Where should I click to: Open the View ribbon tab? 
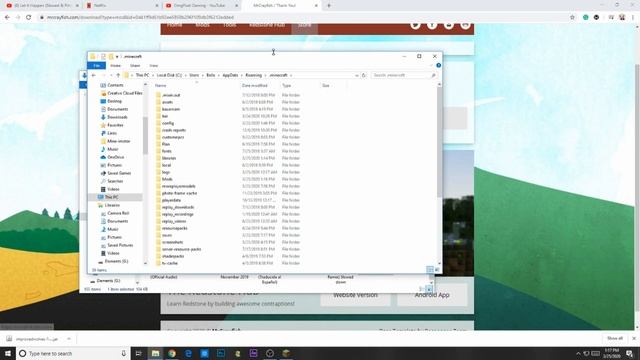[153, 65]
